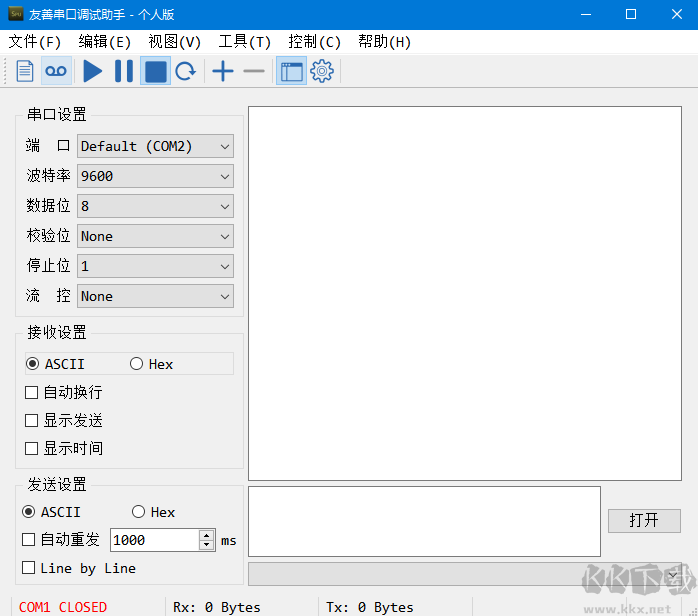Image resolution: width=698 pixels, height=616 pixels.
Task: Enable the 自动换行 checkbox
Action: (64, 393)
